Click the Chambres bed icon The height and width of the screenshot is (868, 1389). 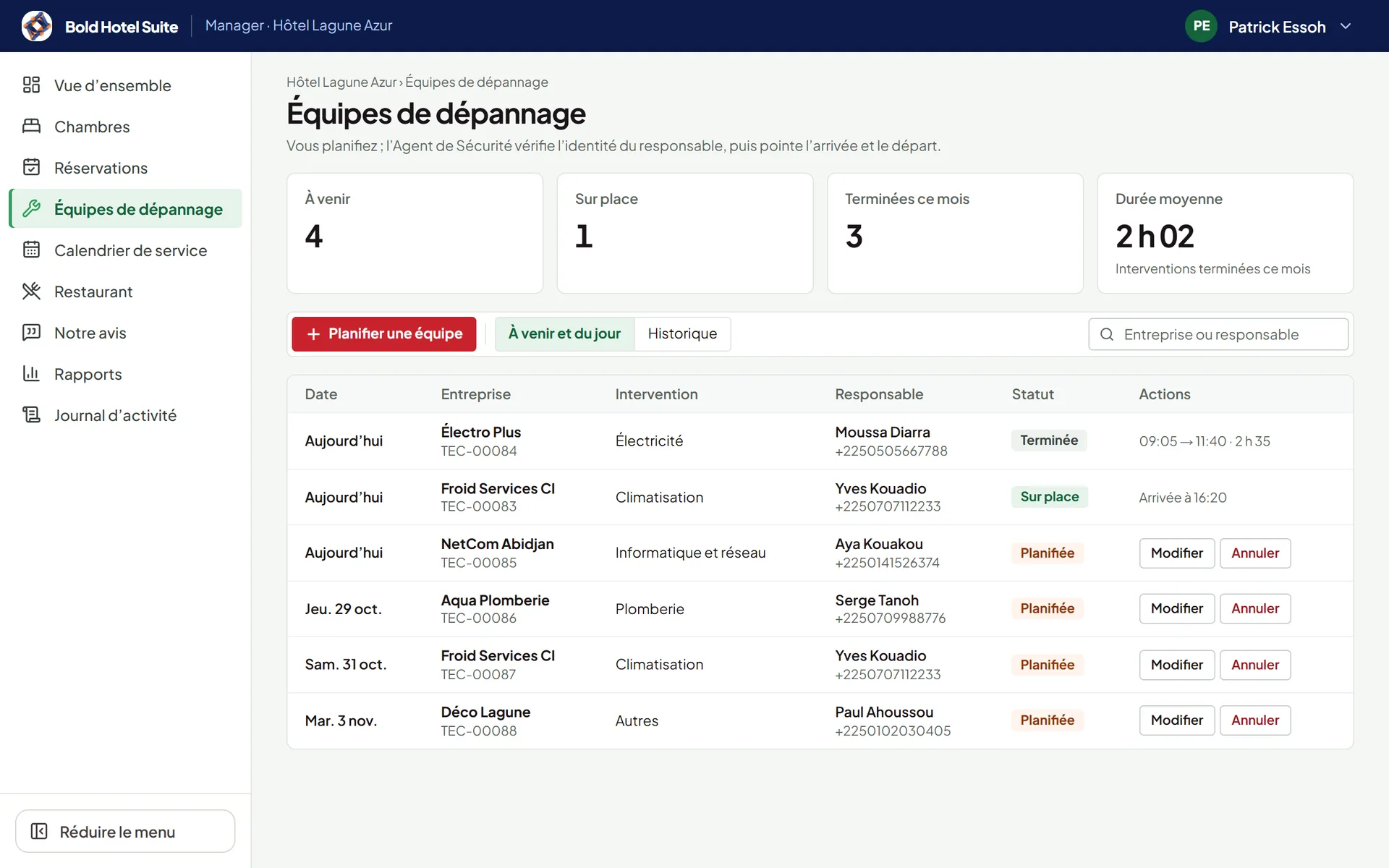point(31,126)
